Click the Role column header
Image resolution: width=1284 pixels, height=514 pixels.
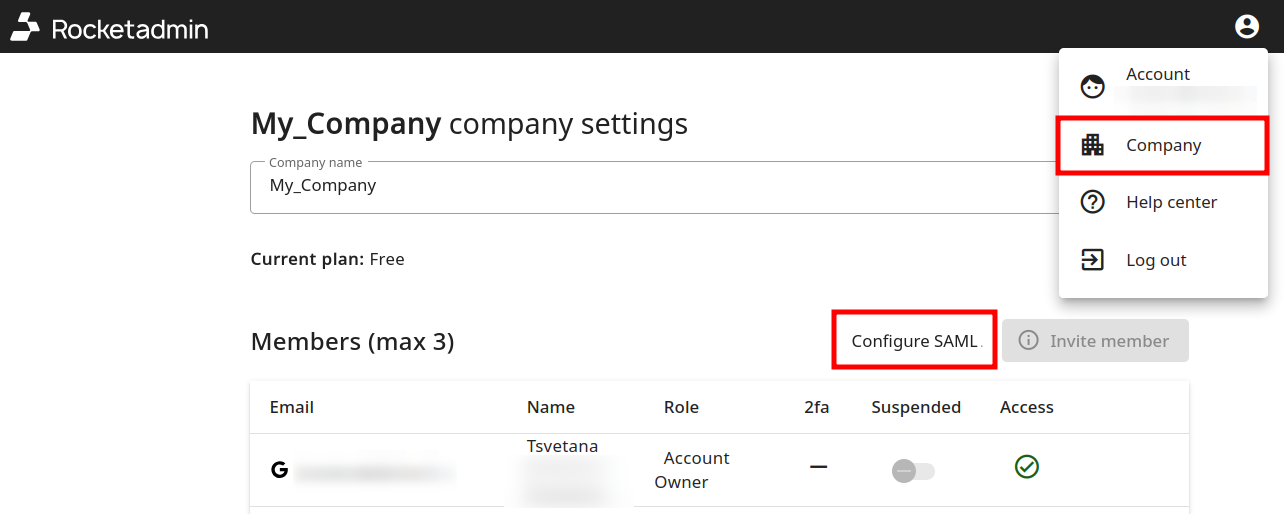coord(681,407)
